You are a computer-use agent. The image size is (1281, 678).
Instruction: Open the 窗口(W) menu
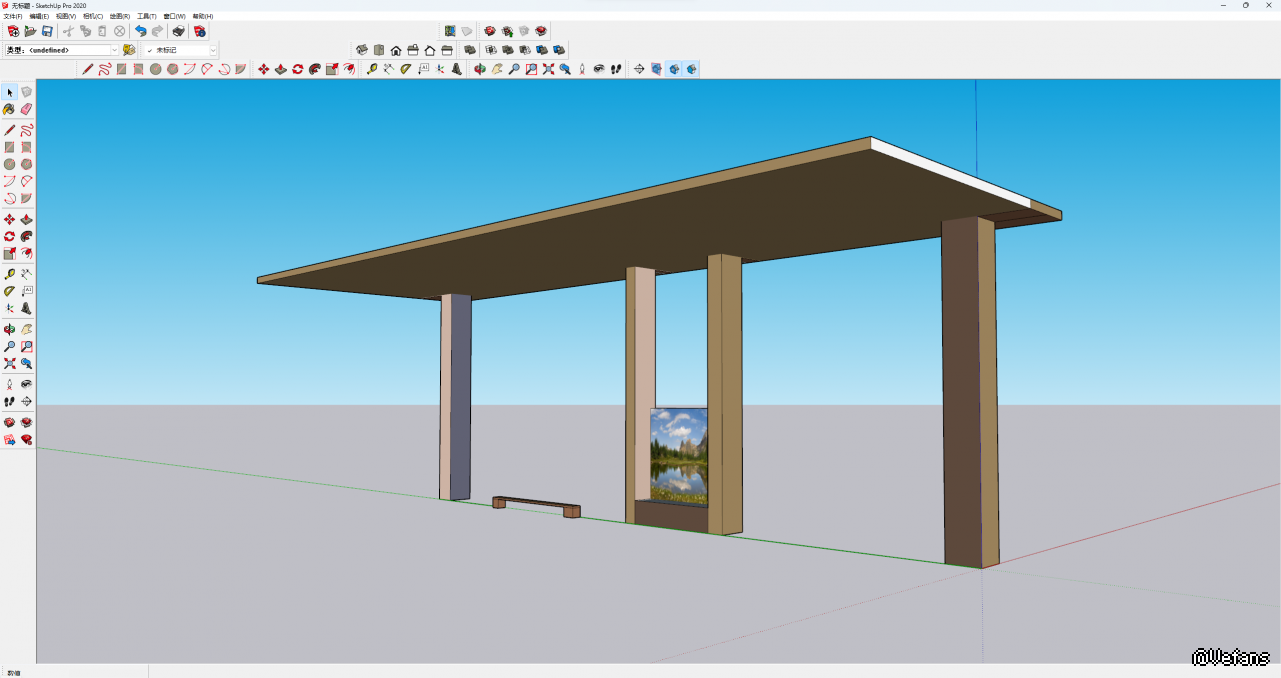[174, 16]
